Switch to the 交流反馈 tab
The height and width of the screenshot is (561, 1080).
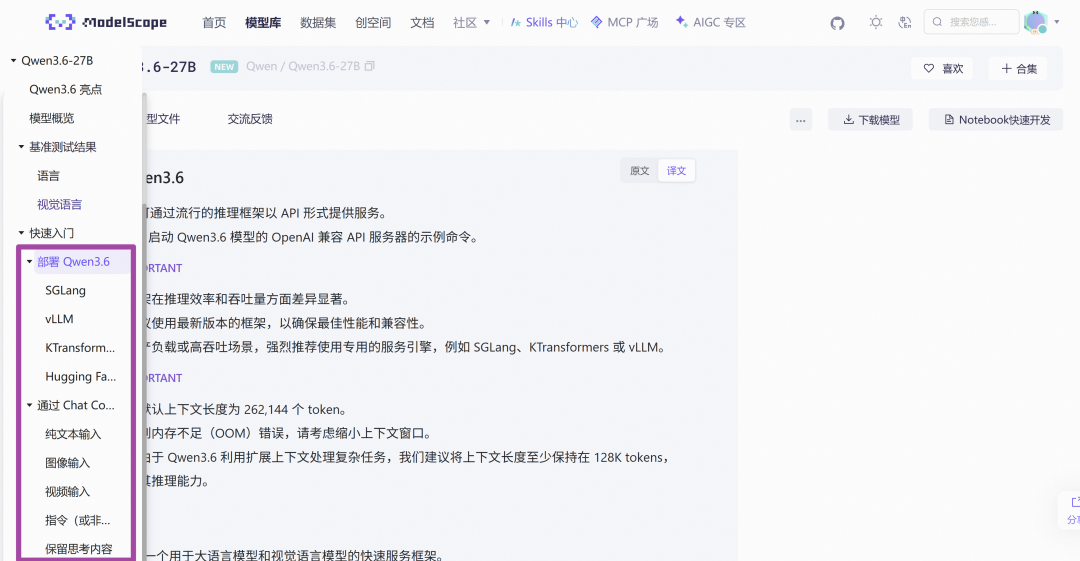click(250, 119)
